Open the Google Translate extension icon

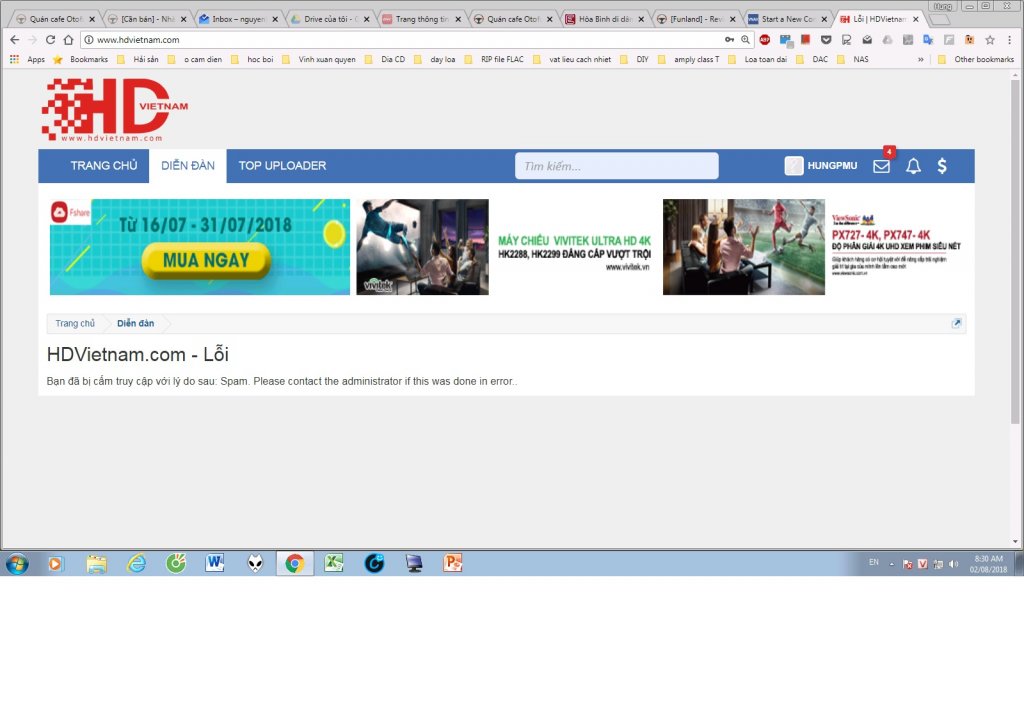[928, 40]
